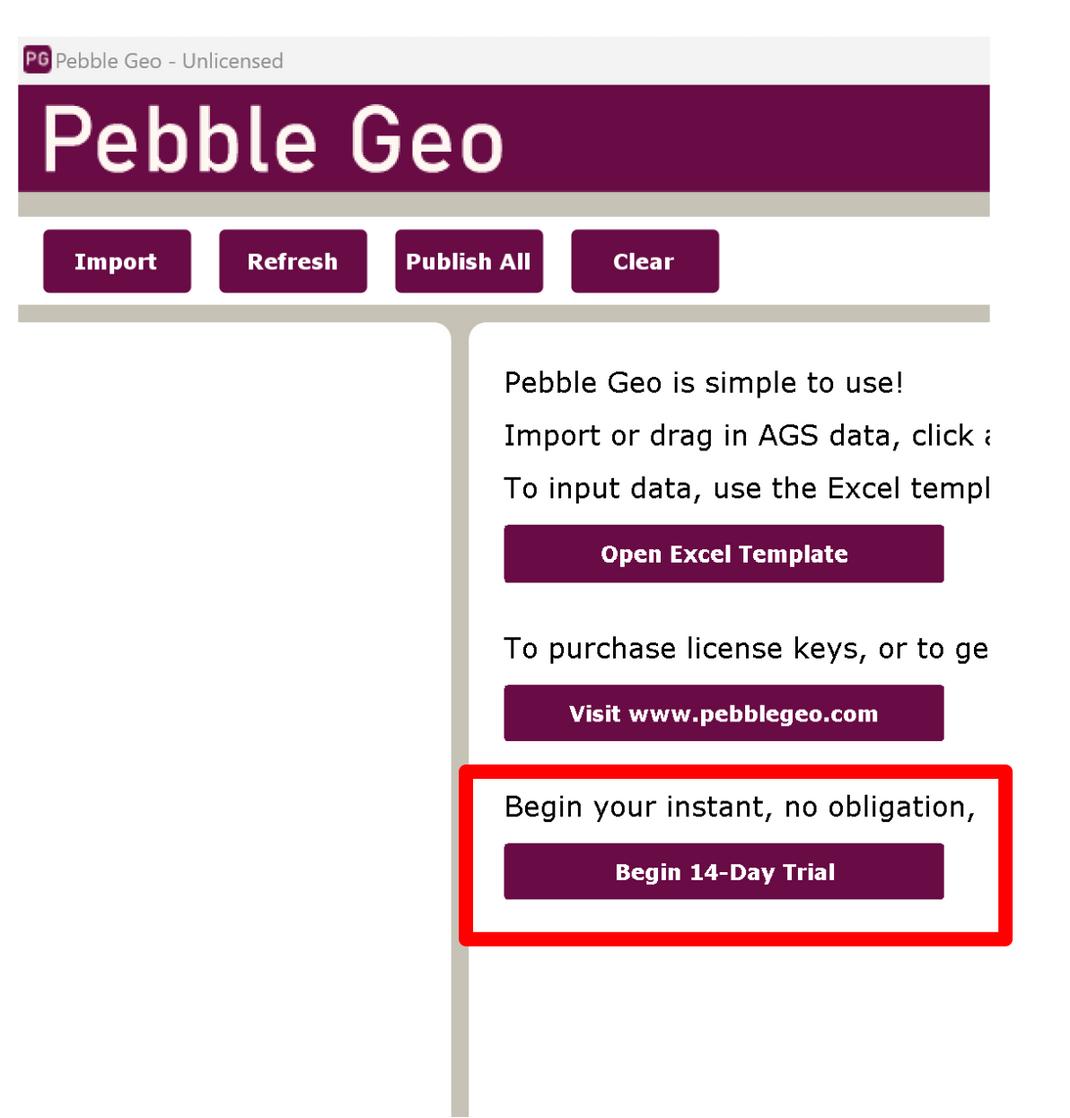Click Publish All to publish data
The height and width of the screenshot is (1118, 1070).
point(468,261)
